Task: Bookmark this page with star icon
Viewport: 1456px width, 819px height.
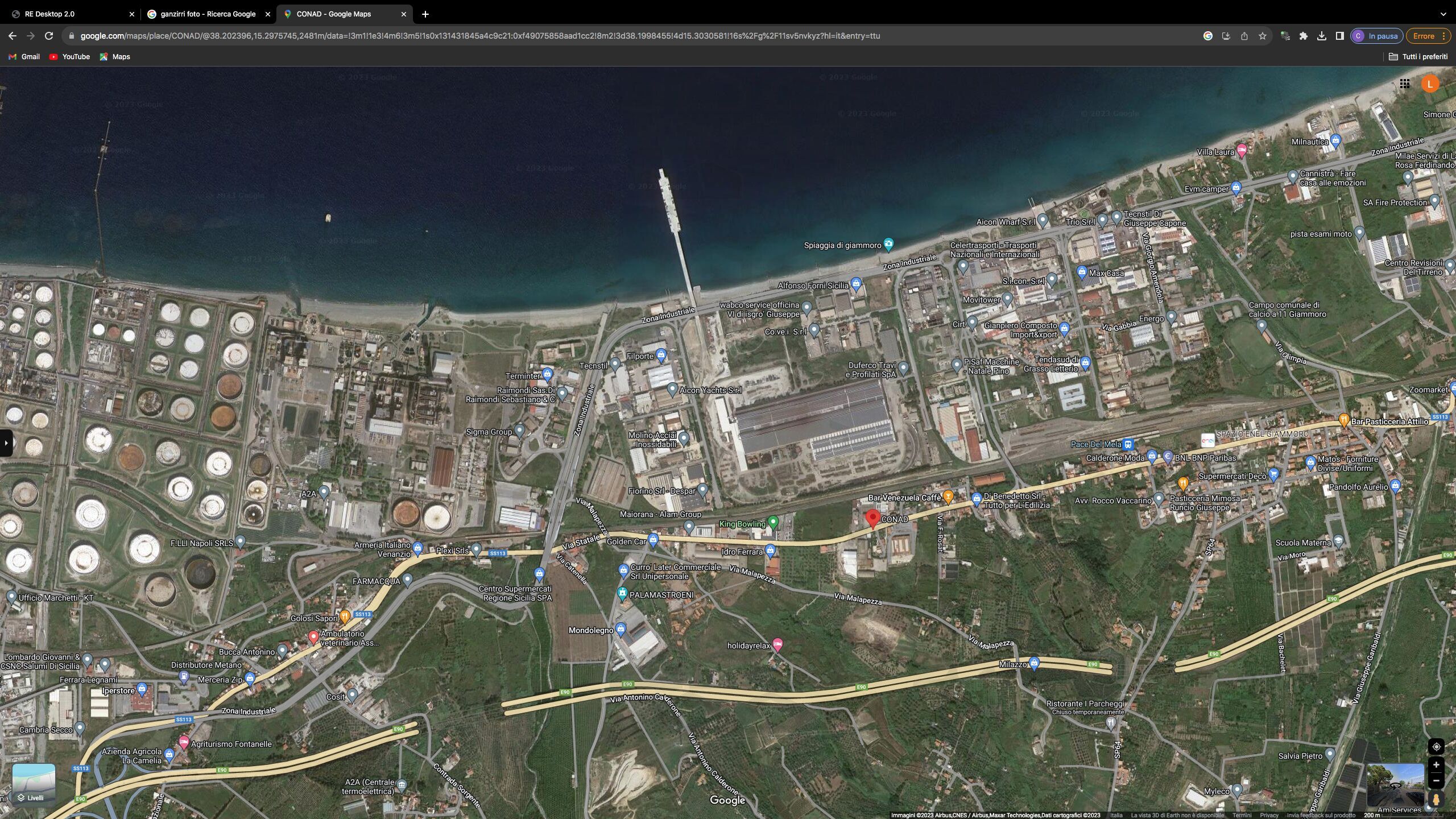Action: pyautogui.click(x=1263, y=36)
